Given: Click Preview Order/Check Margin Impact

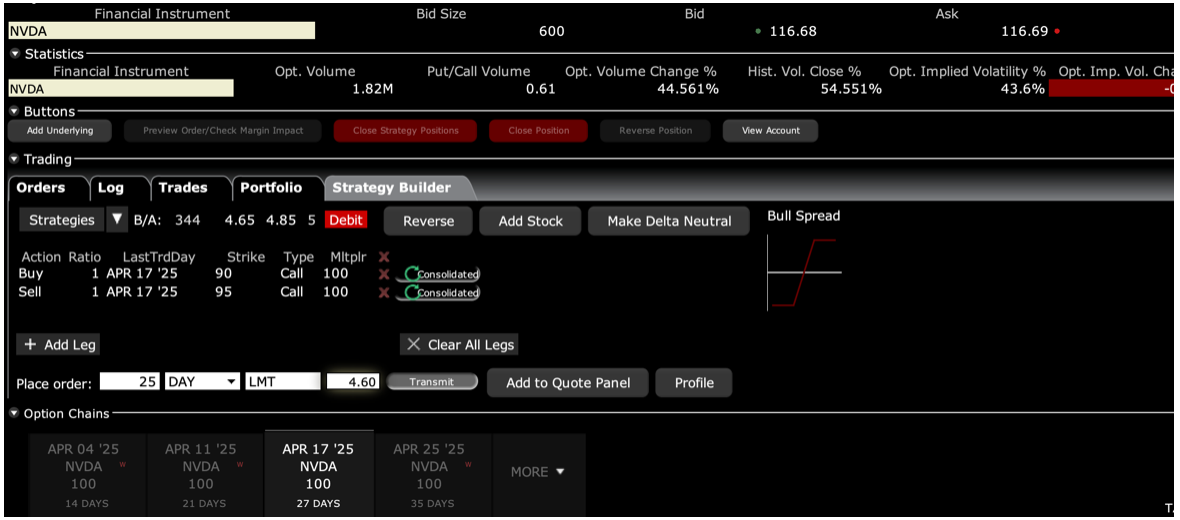Looking at the screenshot, I should (224, 131).
